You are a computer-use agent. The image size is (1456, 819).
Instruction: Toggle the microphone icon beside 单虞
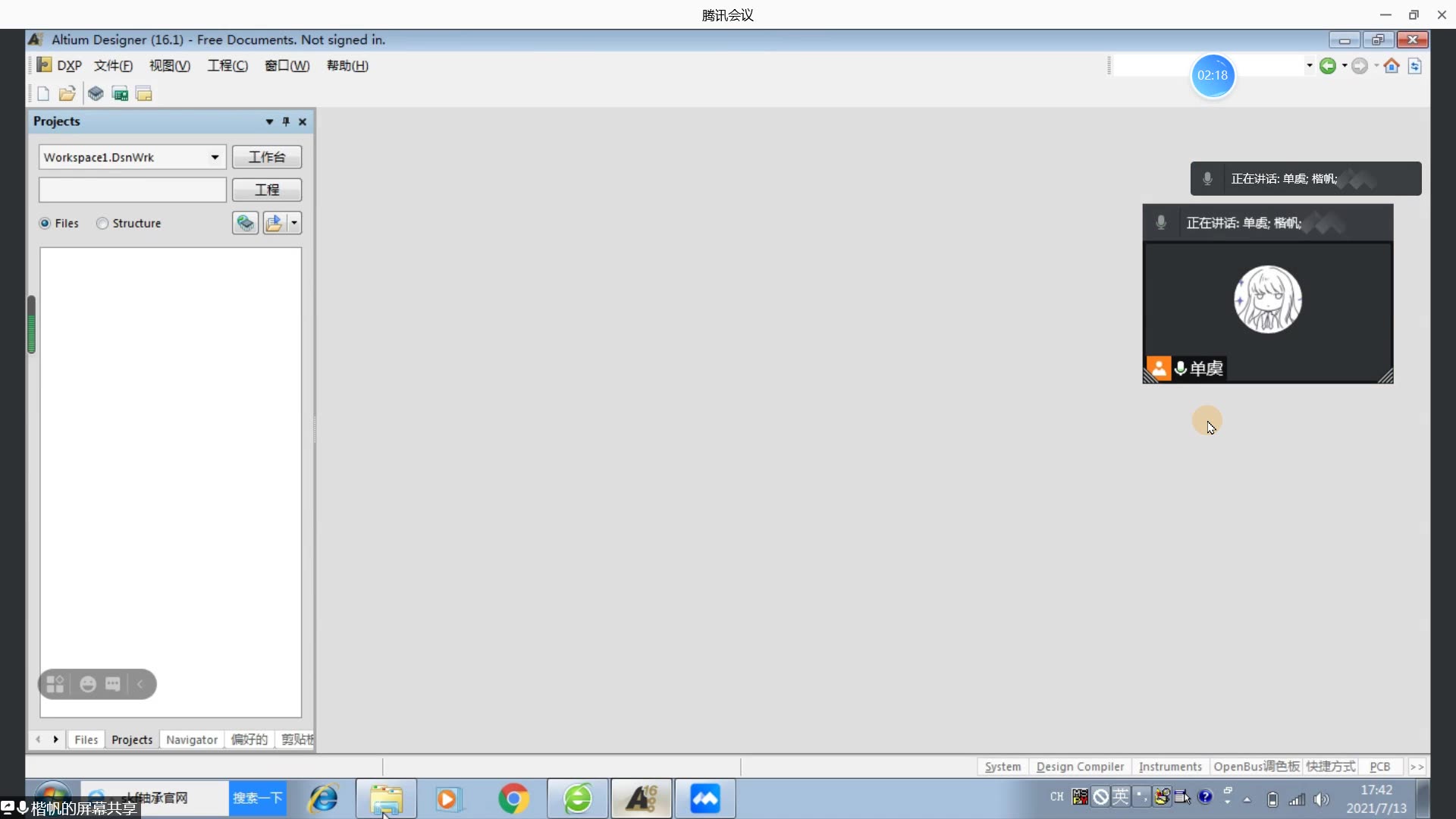point(1180,369)
